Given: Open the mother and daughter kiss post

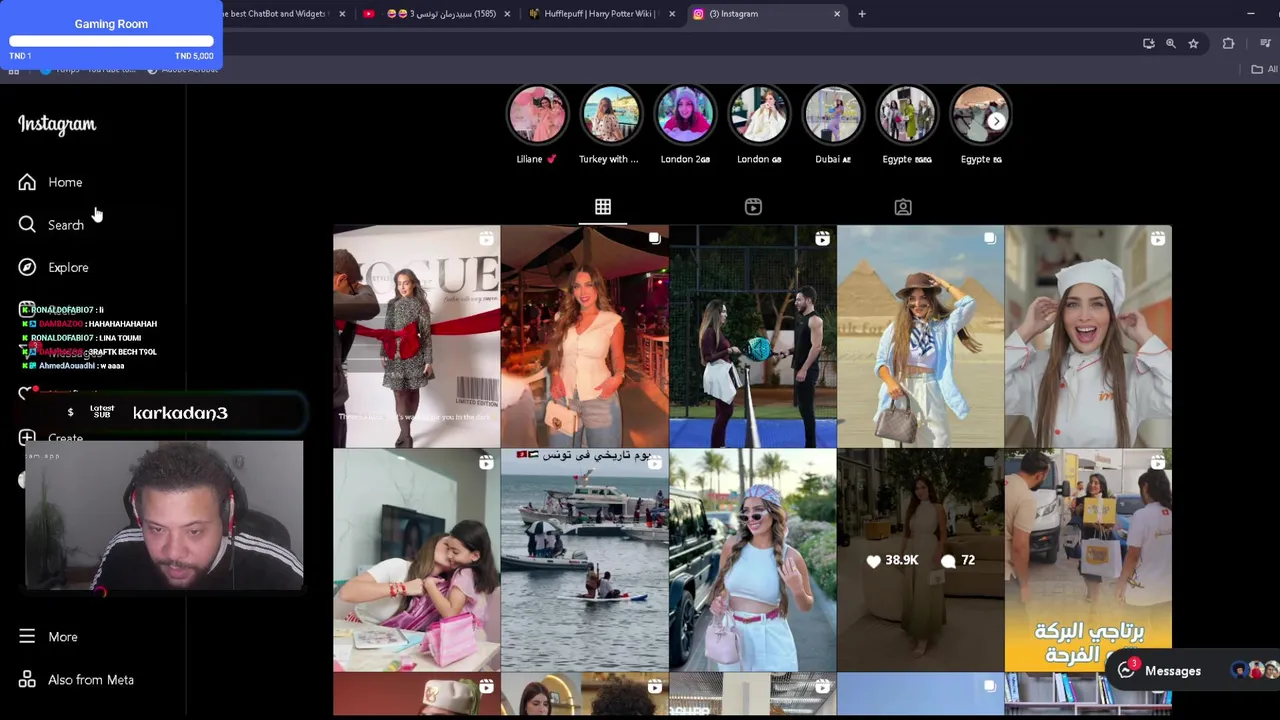Looking at the screenshot, I should click(416, 560).
